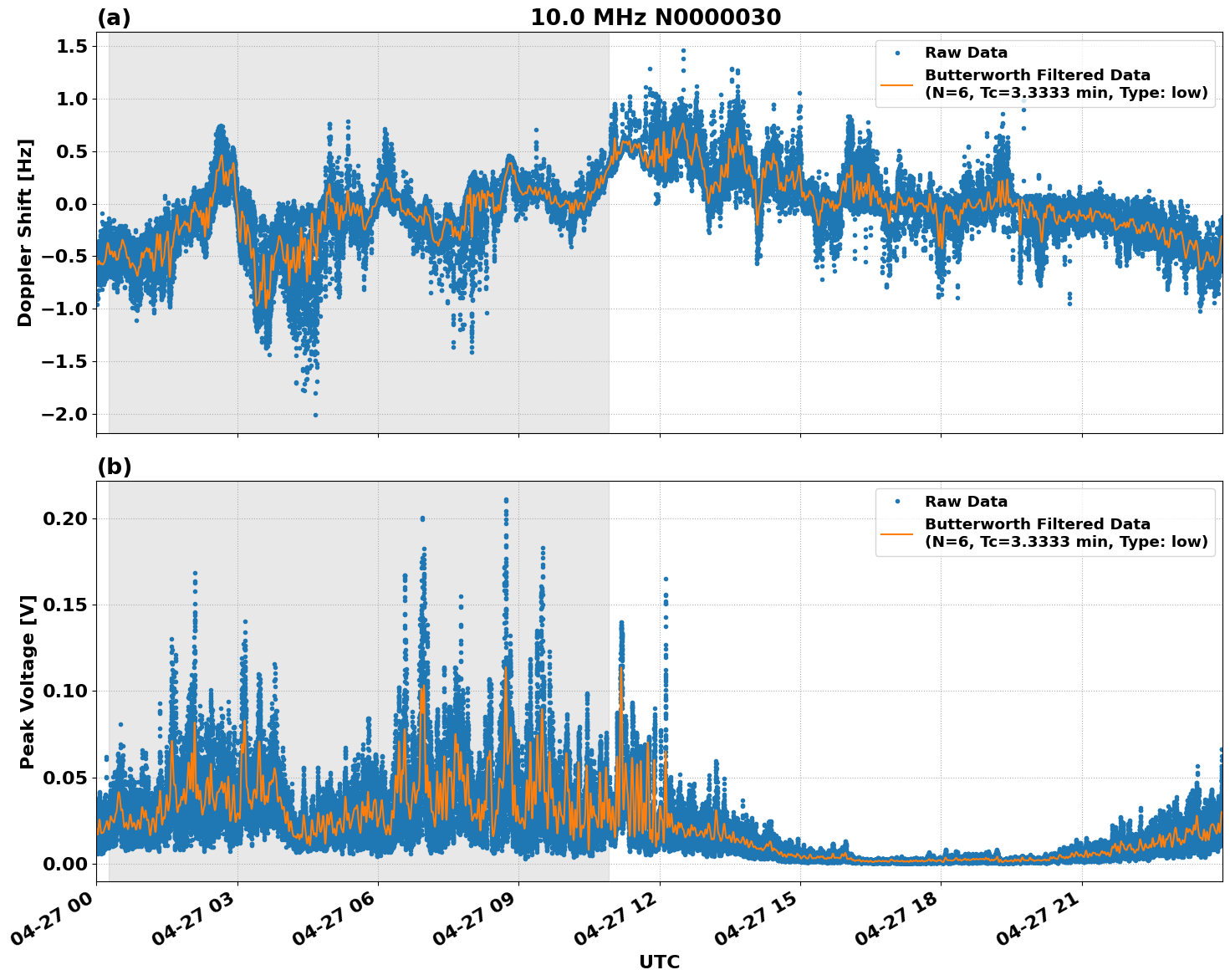Image resolution: width=1230 pixels, height=980 pixels.
Task: Click the orange filtered curve peak around 04-27 12
Action: click(622, 666)
